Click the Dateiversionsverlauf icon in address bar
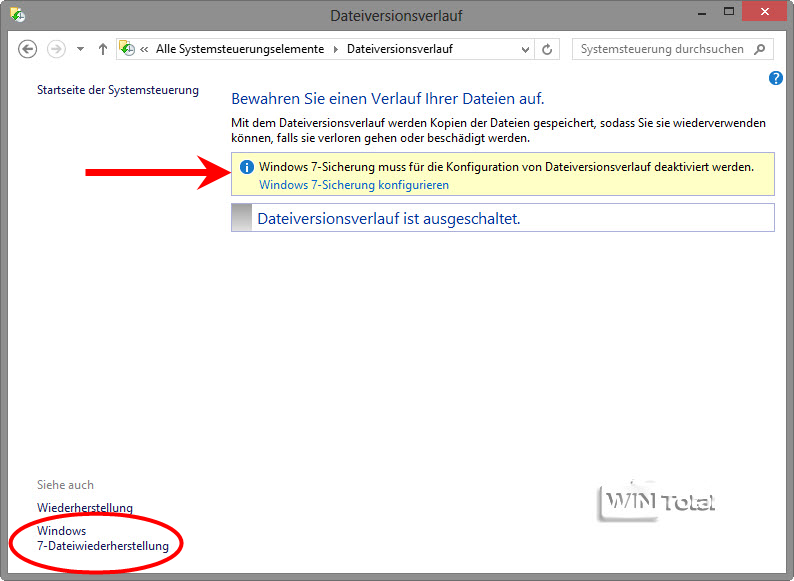 coord(127,48)
